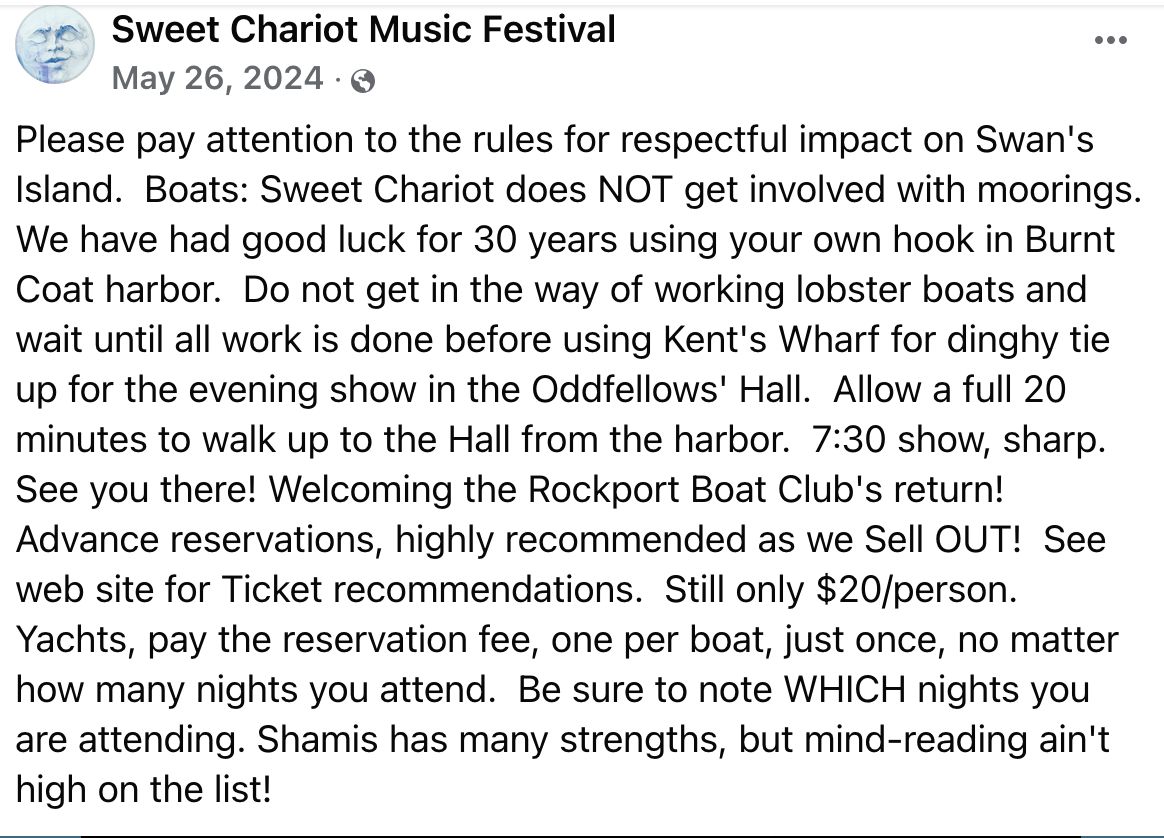Click the "$20/person" price text

tap(915, 589)
